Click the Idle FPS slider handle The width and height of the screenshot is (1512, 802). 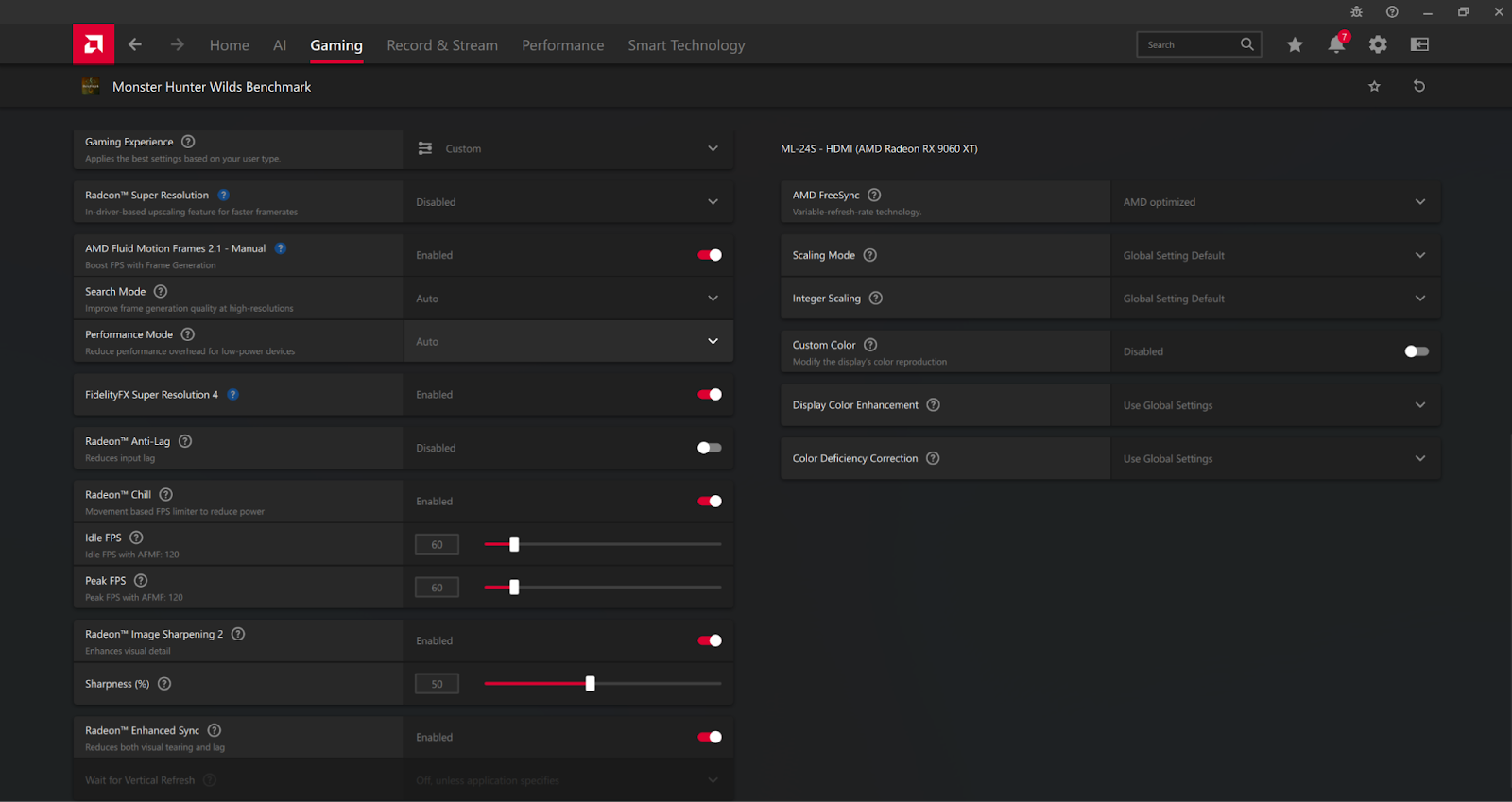point(514,544)
